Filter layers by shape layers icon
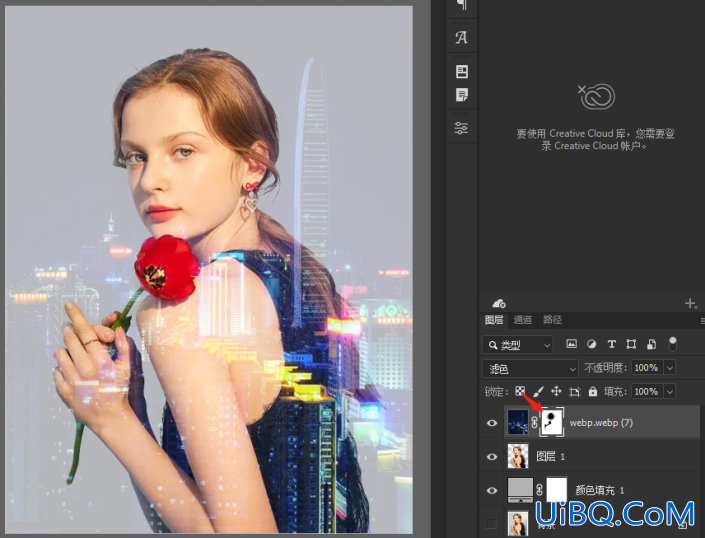 coord(631,344)
